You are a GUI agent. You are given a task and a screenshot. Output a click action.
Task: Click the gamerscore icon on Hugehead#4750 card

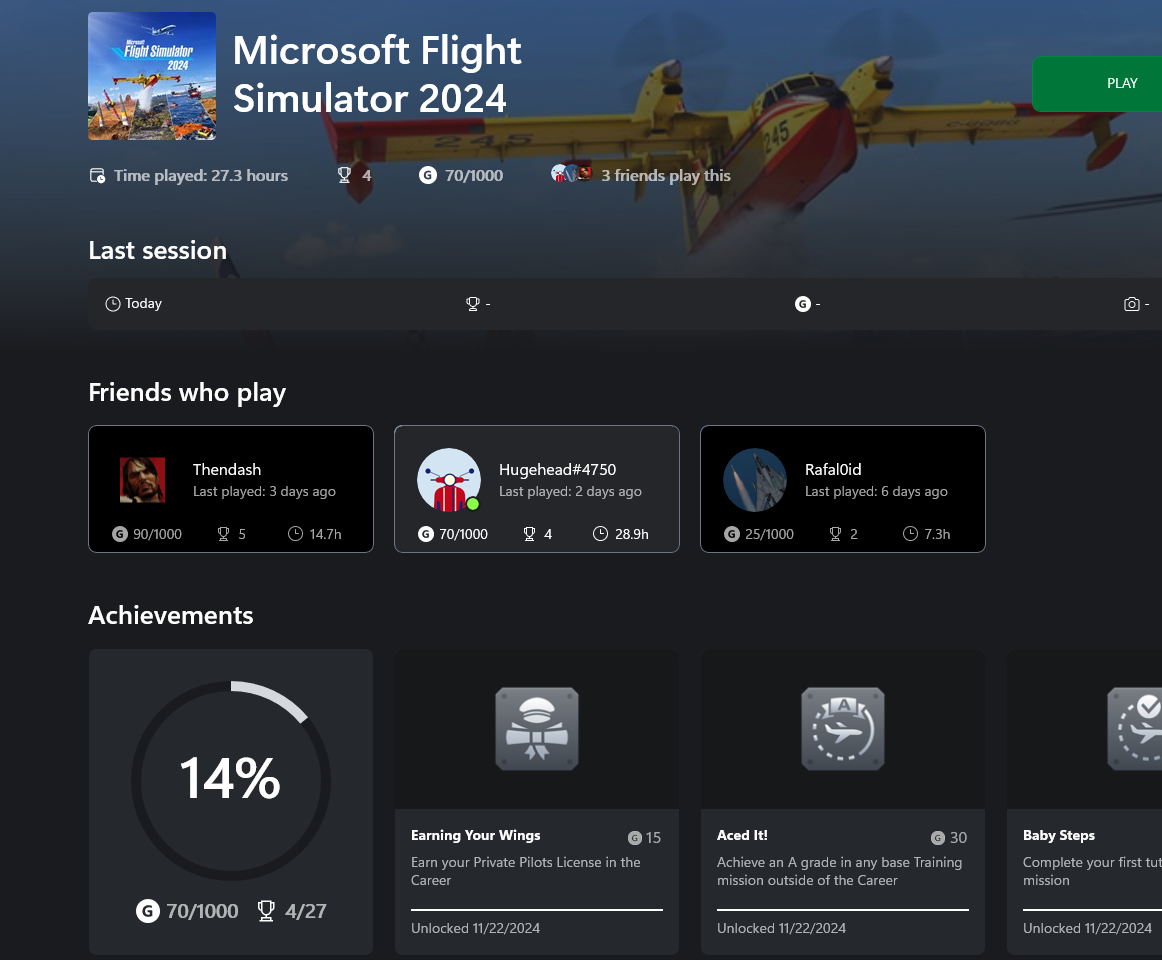pyautogui.click(x=426, y=534)
